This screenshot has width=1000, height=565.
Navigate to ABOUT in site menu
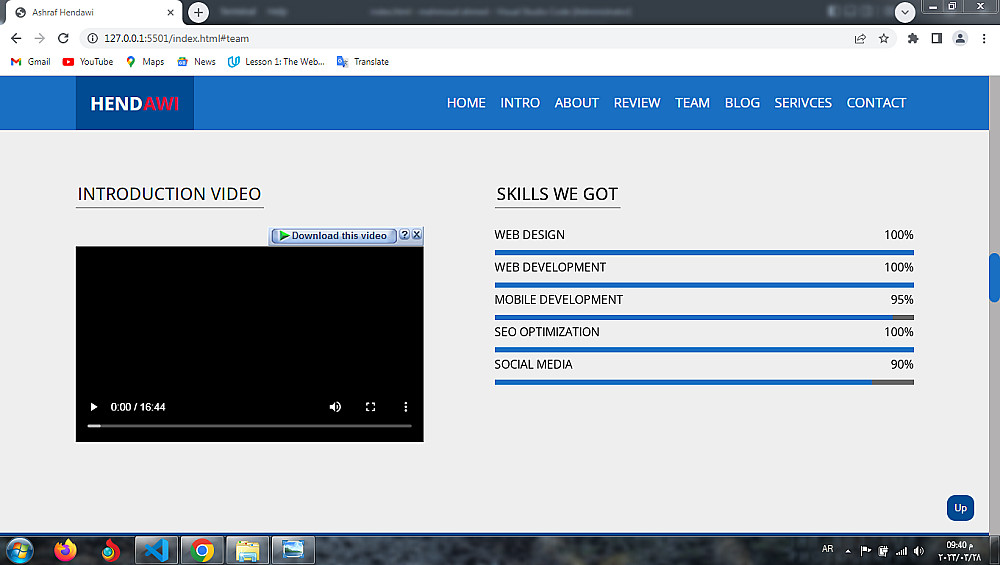point(577,103)
